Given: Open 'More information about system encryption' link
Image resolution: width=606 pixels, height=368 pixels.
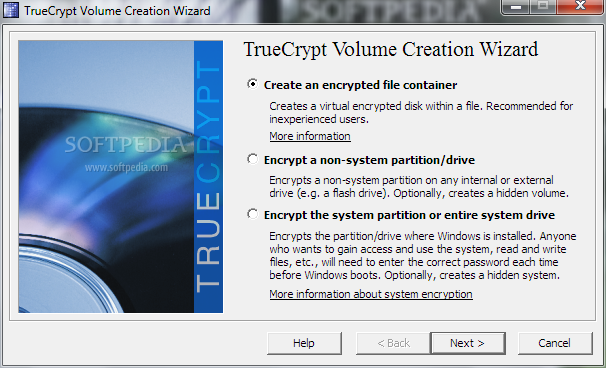Looking at the screenshot, I should click(x=371, y=294).
